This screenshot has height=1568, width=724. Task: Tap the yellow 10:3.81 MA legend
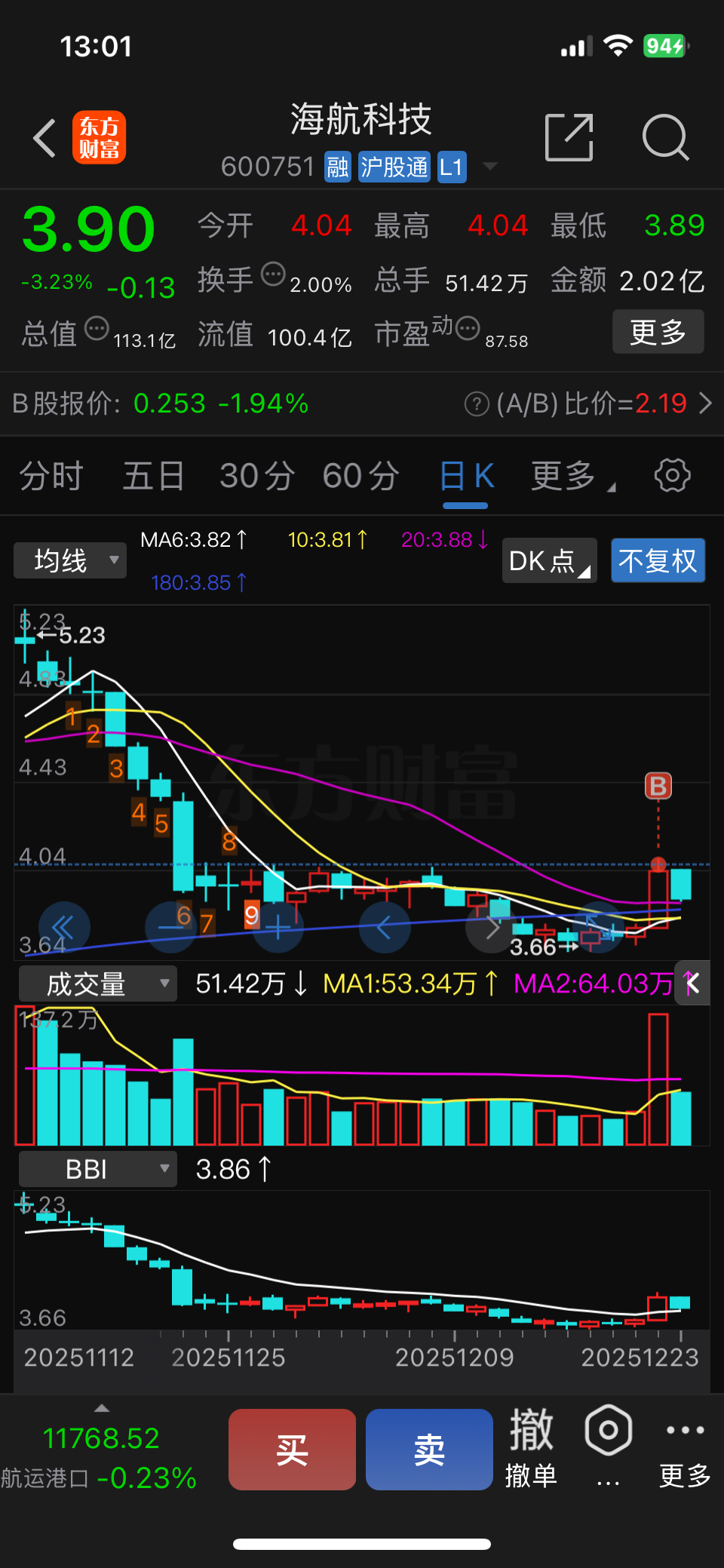[x=328, y=539]
